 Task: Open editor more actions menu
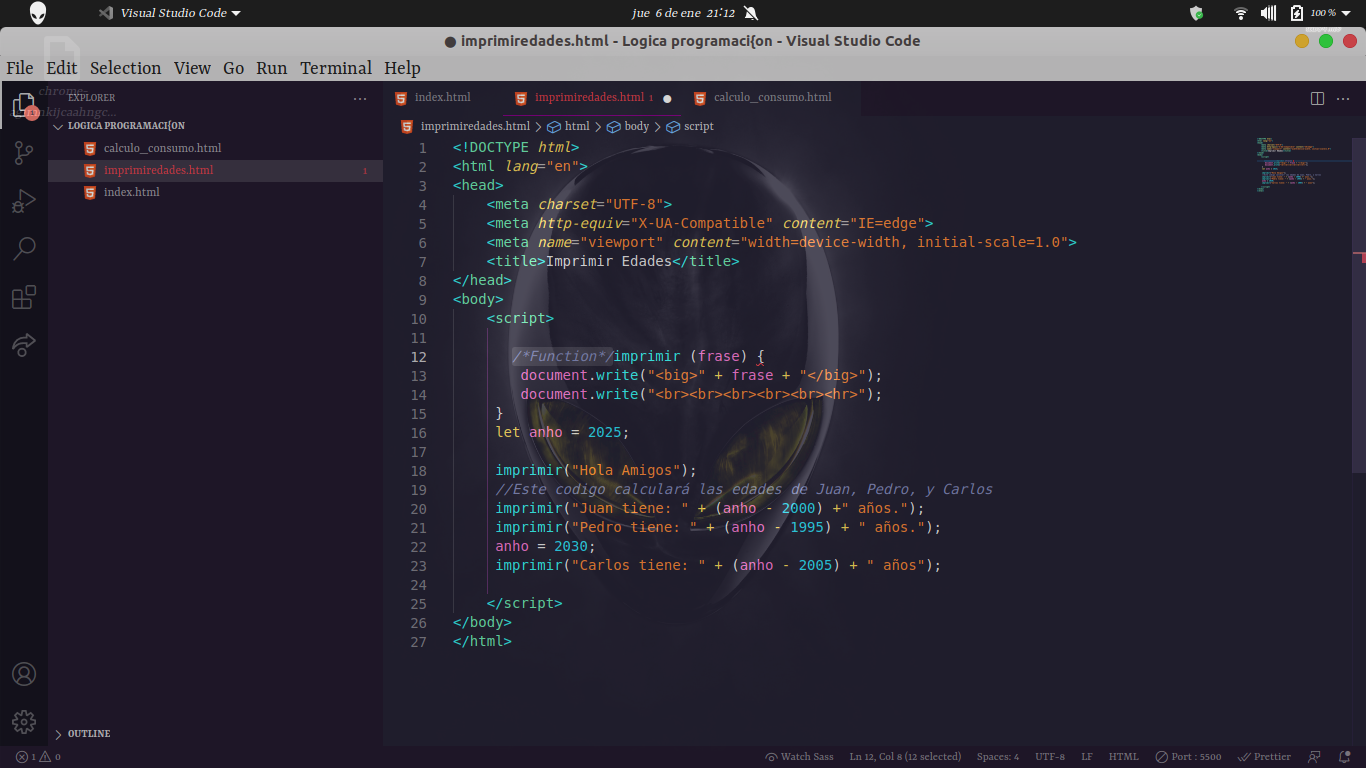coord(1344,98)
